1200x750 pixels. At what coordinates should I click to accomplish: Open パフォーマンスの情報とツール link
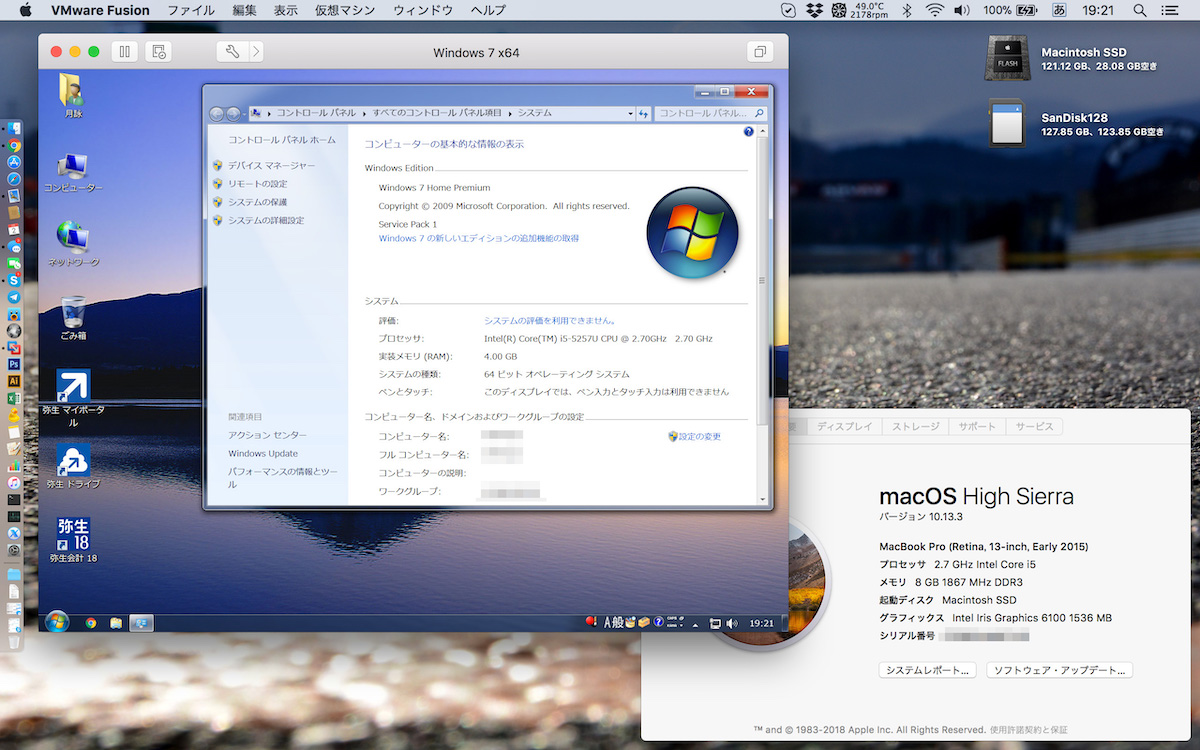[283, 477]
